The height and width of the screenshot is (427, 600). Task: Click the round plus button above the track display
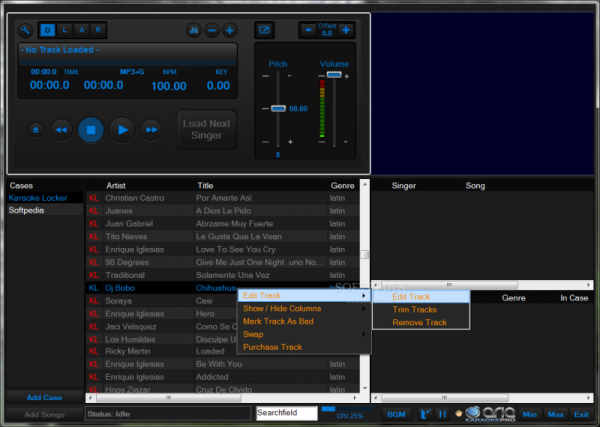230,31
